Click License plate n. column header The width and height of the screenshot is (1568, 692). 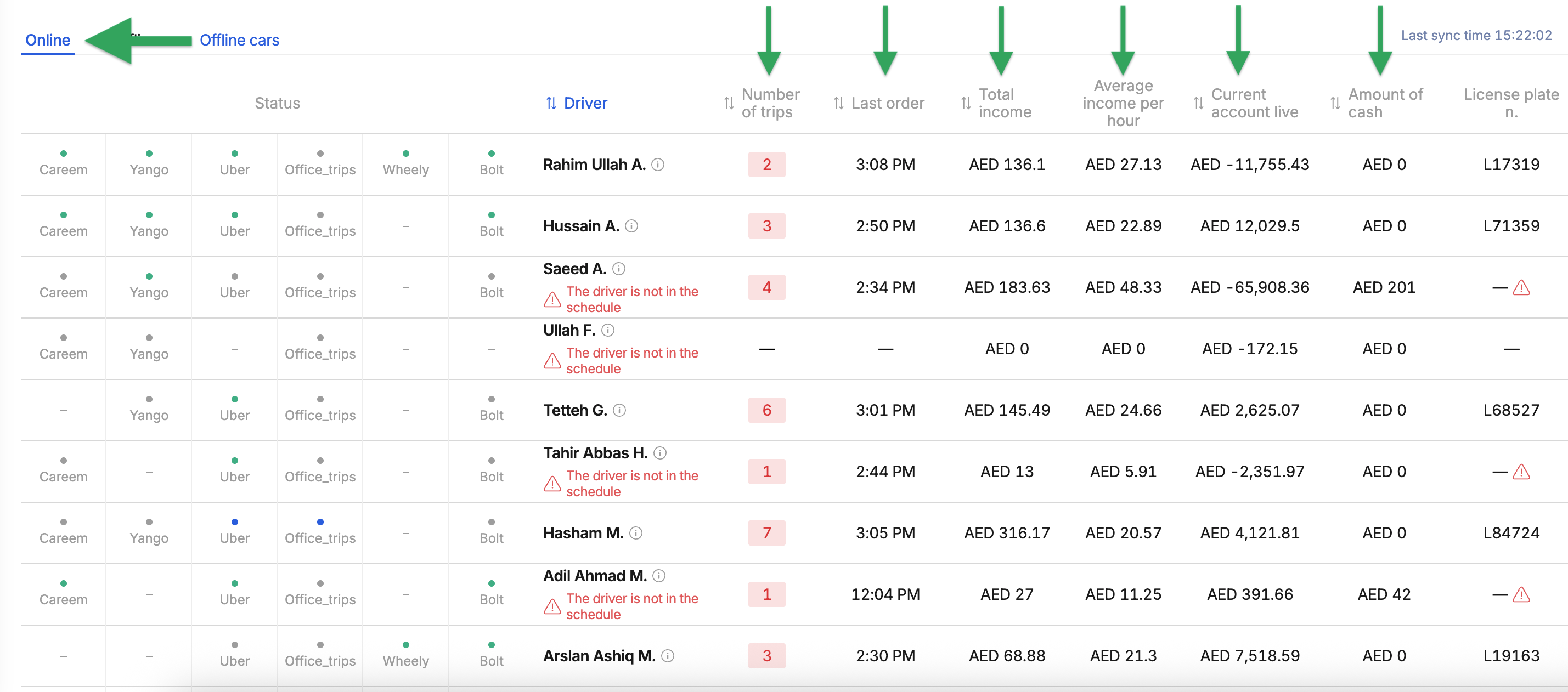(1511, 103)
